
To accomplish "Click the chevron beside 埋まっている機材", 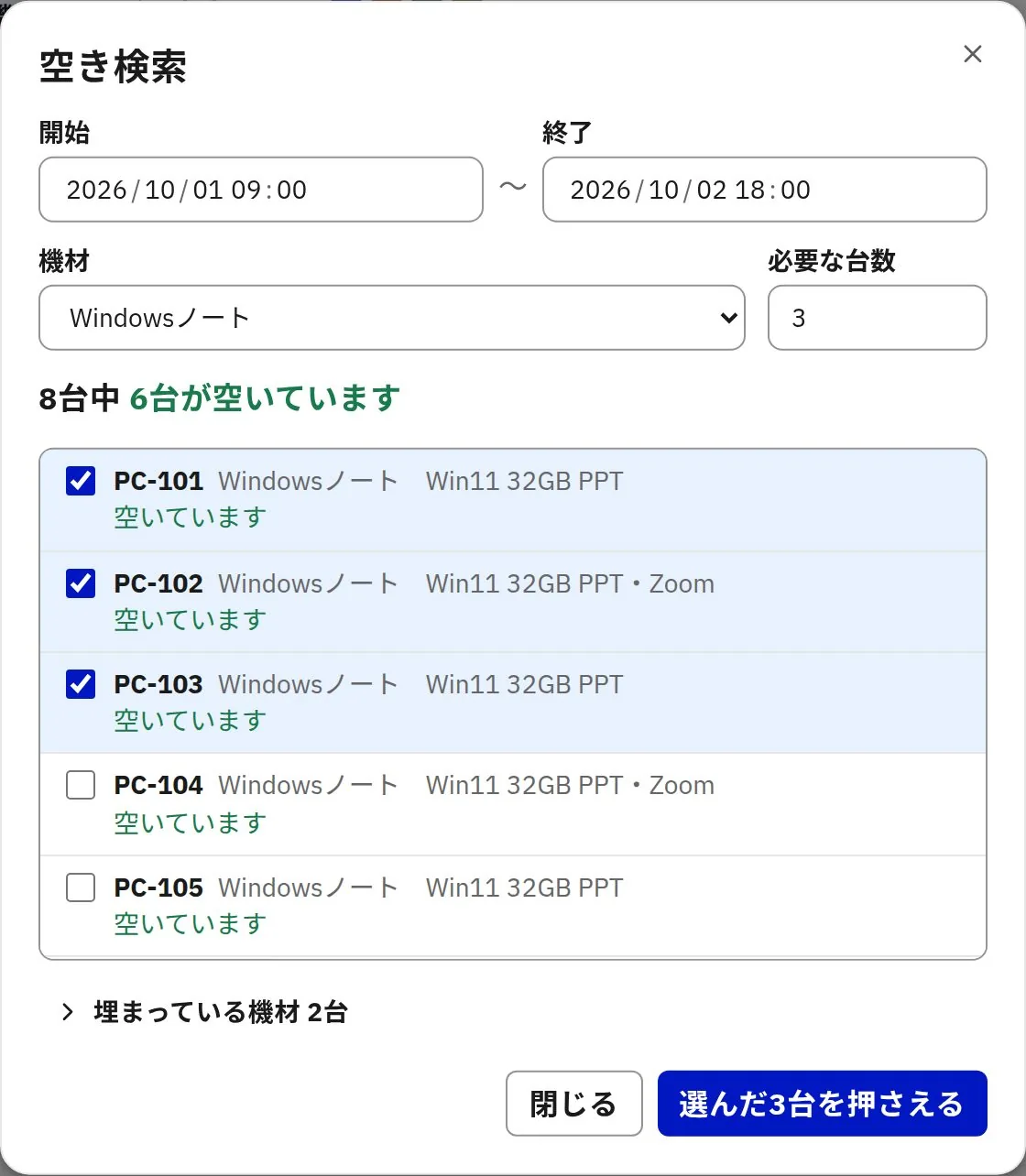I will coord(67,1012).
